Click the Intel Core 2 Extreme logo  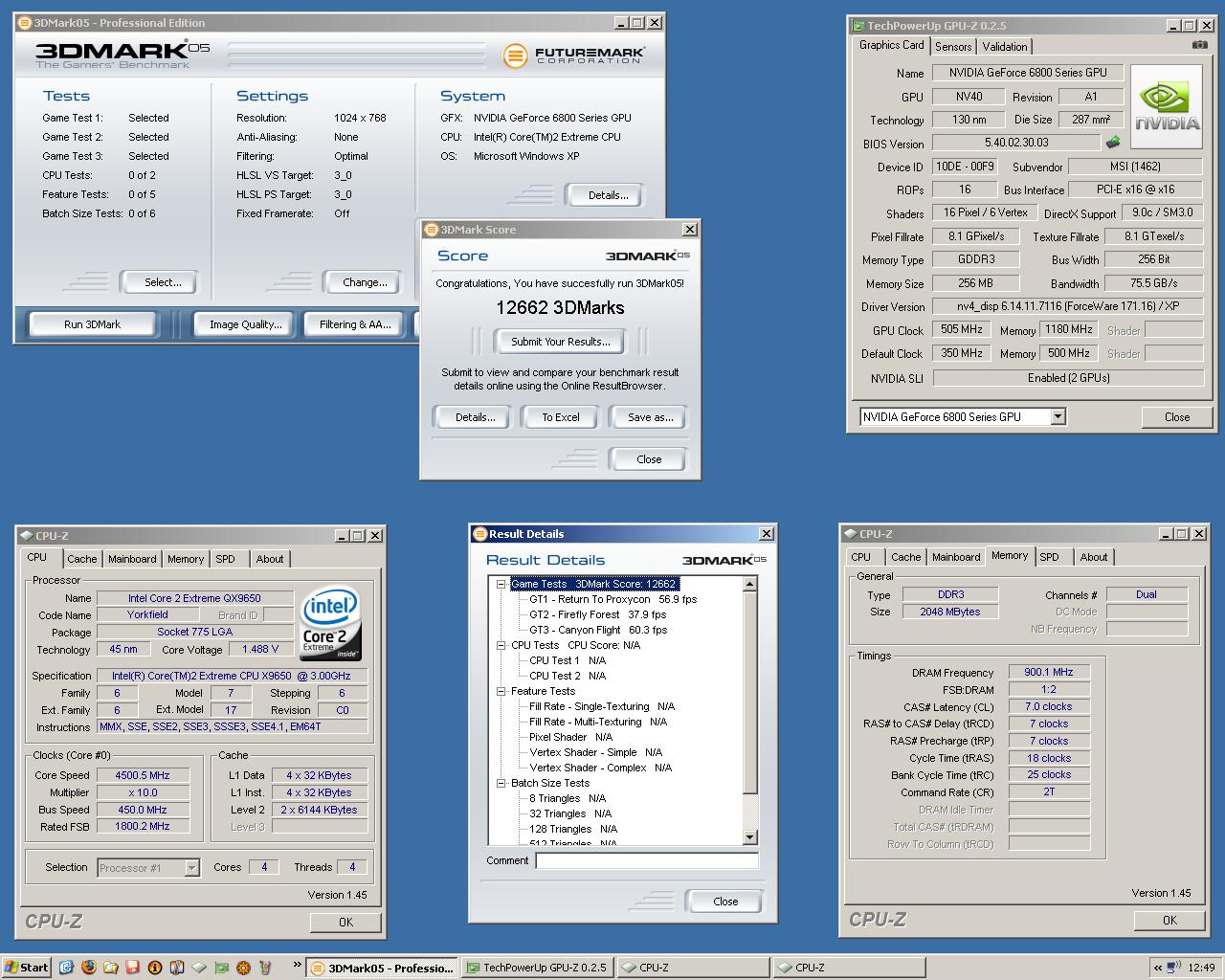pos(330,623)
